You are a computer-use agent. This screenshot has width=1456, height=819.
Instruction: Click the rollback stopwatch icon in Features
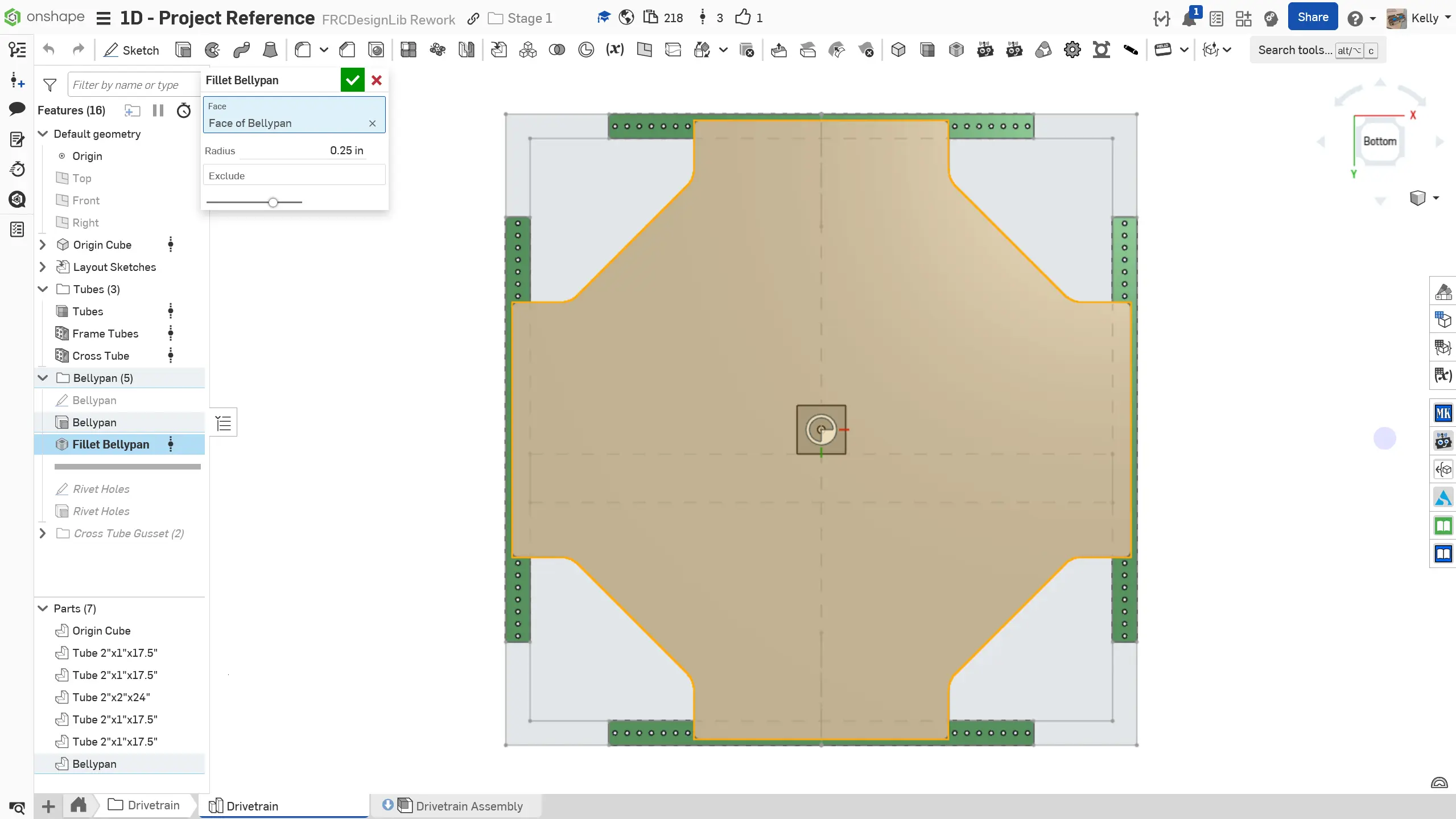point(183,110)
